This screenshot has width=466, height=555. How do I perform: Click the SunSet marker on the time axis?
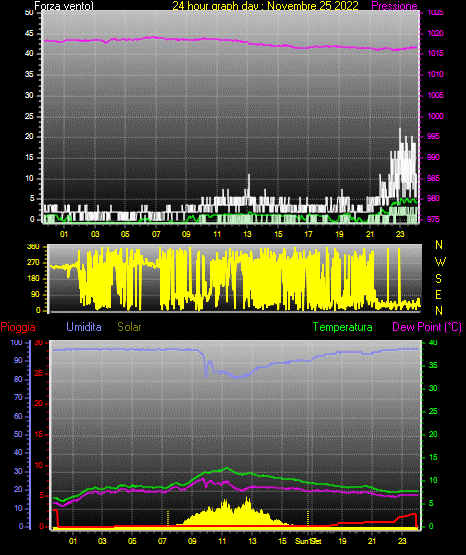pyautogui.click(x=308, y=541)
